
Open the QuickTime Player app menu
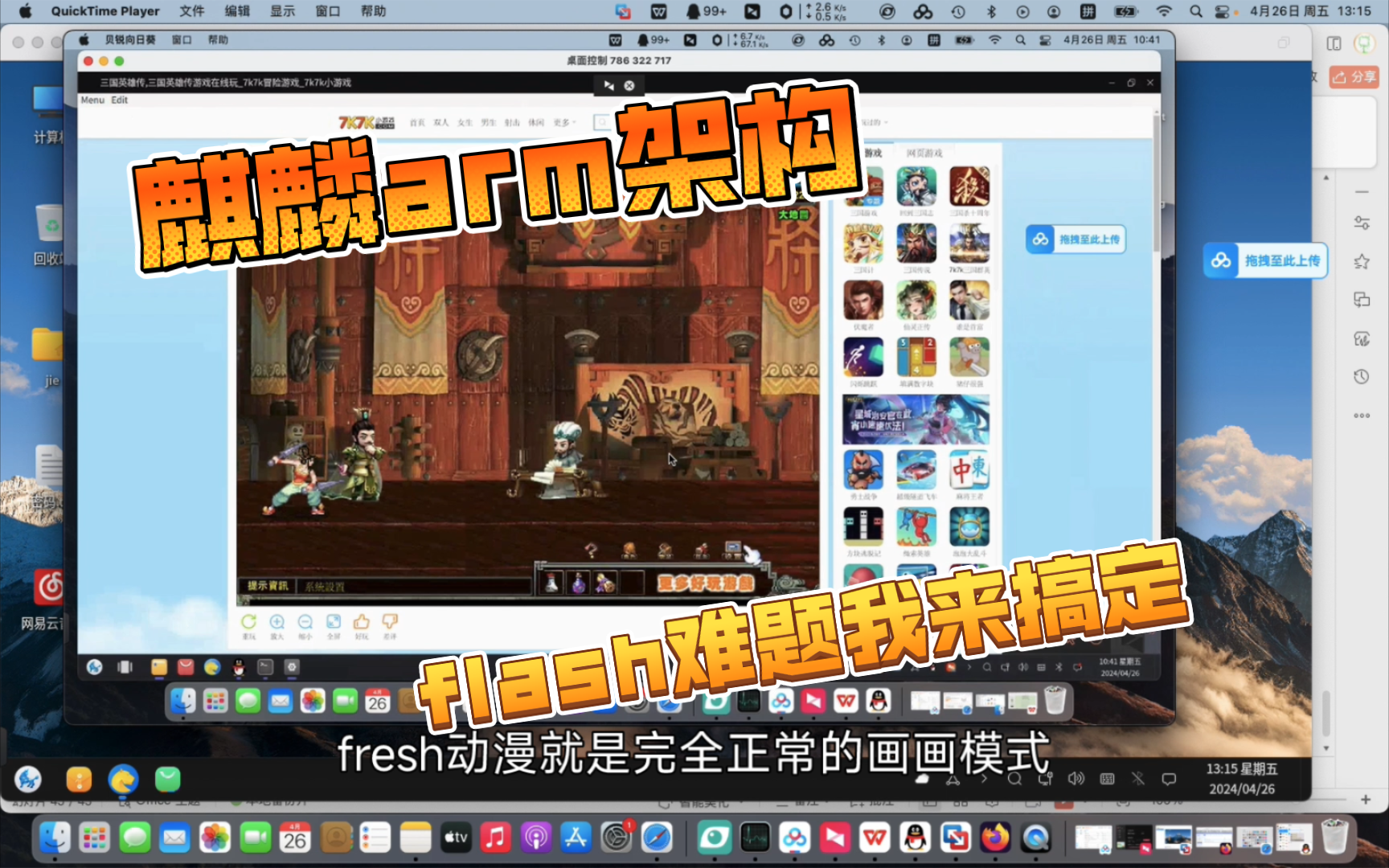[x=105, y=11]
